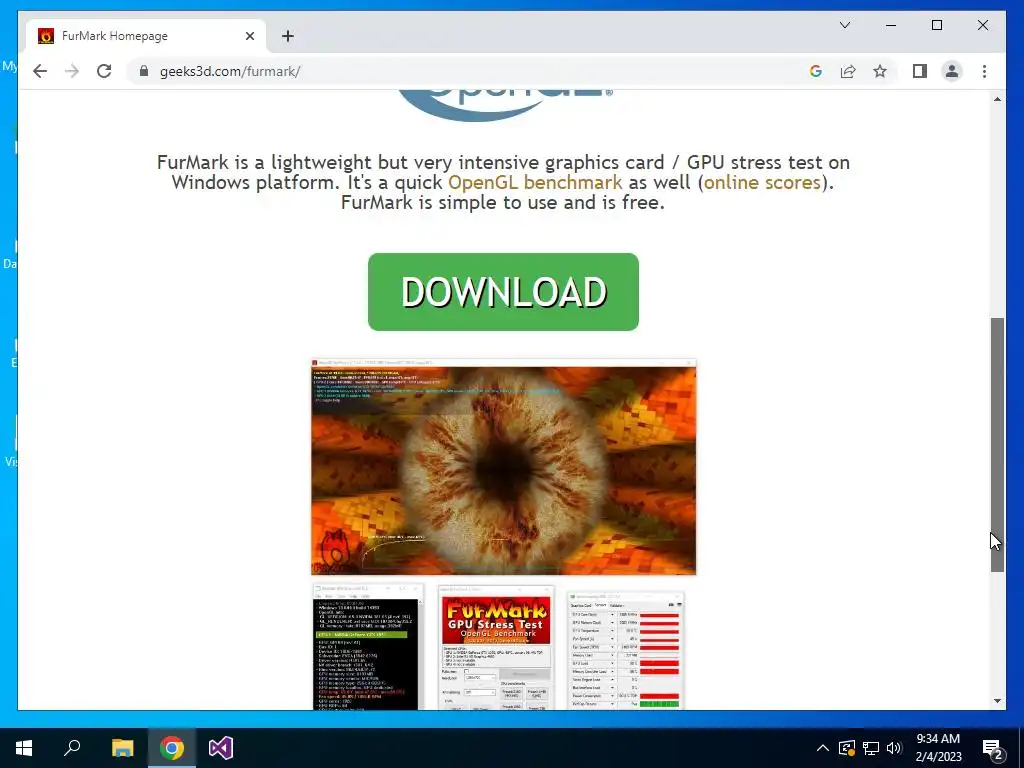Open the tab search dropdown
The image size is (1024, 768).
[845, 25]
